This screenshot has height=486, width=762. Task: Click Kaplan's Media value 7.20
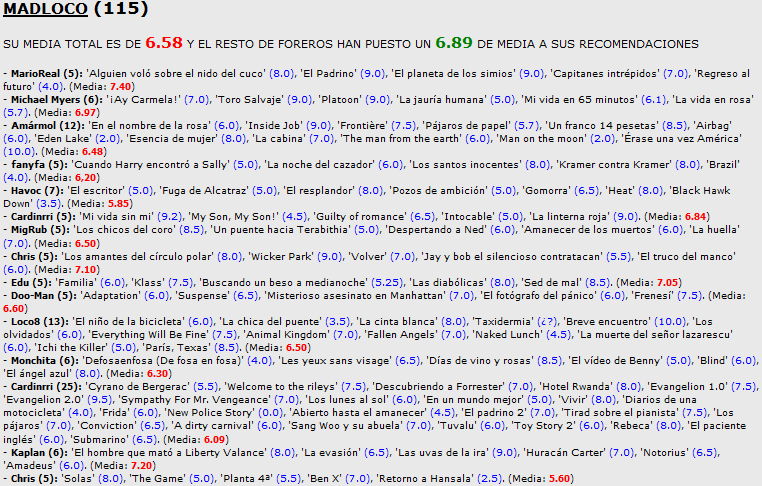(x=142, y=465)
